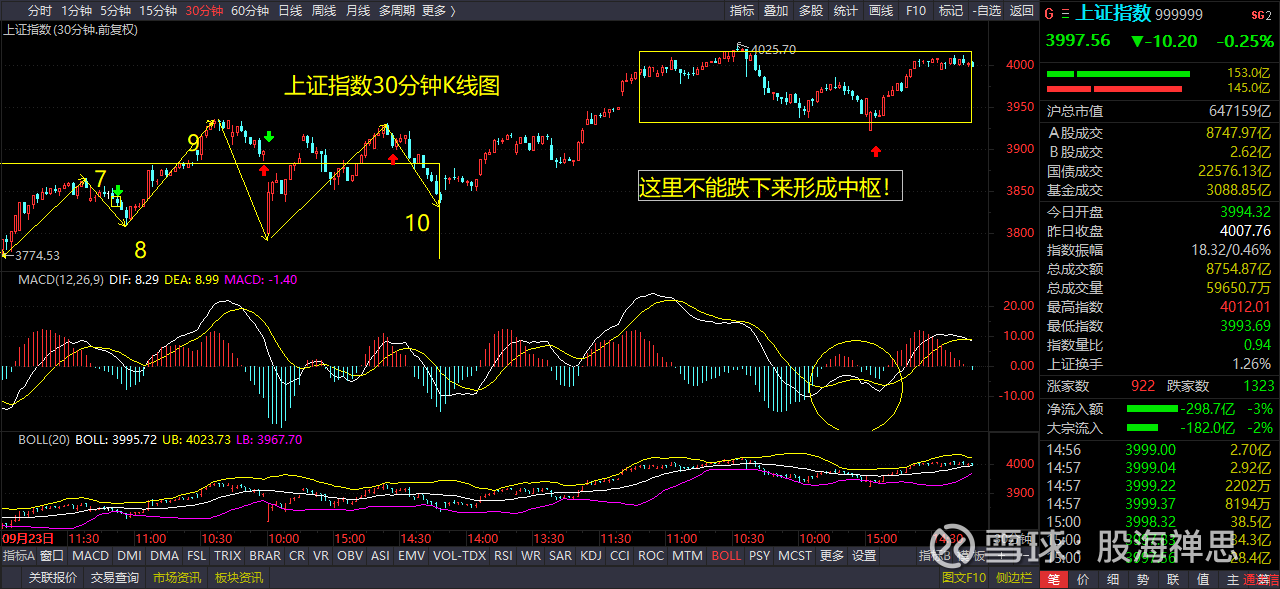This screenshot has height=589, width=1280.
Task: Select the KDJ indicator tab
Action: [x=591, y=556]
